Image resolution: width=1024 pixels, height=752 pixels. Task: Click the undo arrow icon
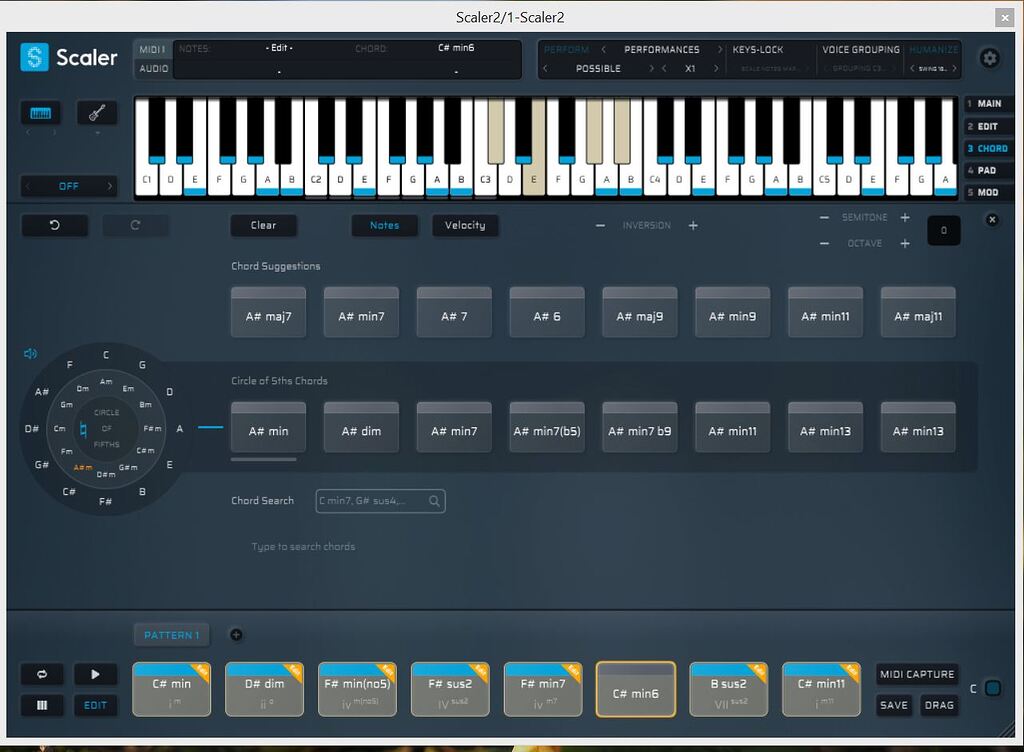(54, 225)
